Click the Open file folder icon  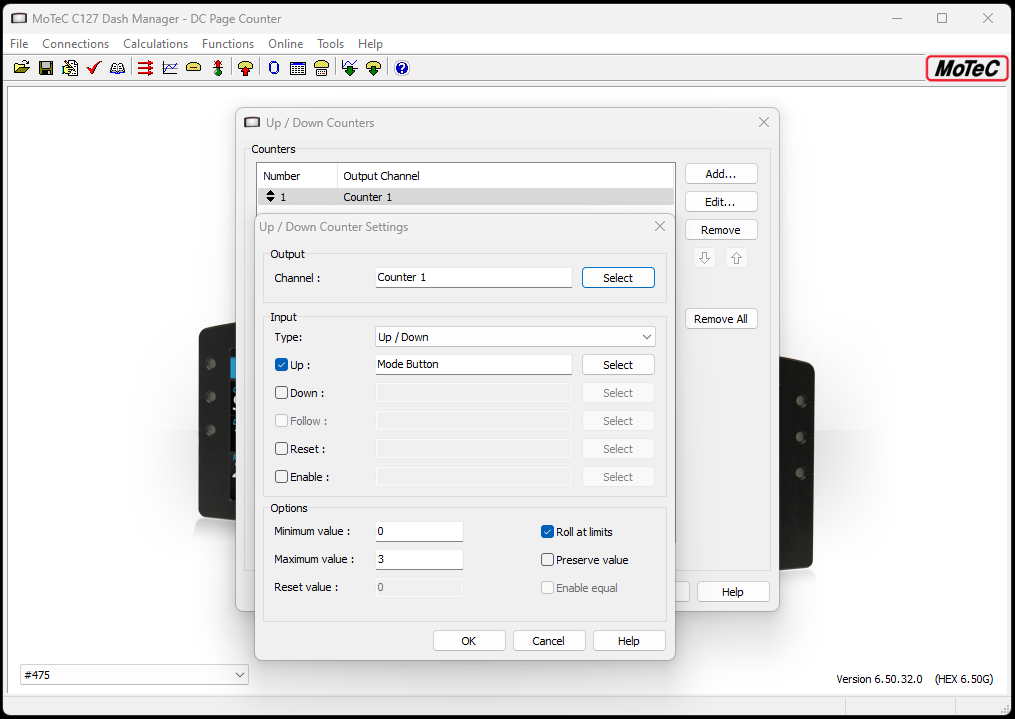[x=21, y=68]
